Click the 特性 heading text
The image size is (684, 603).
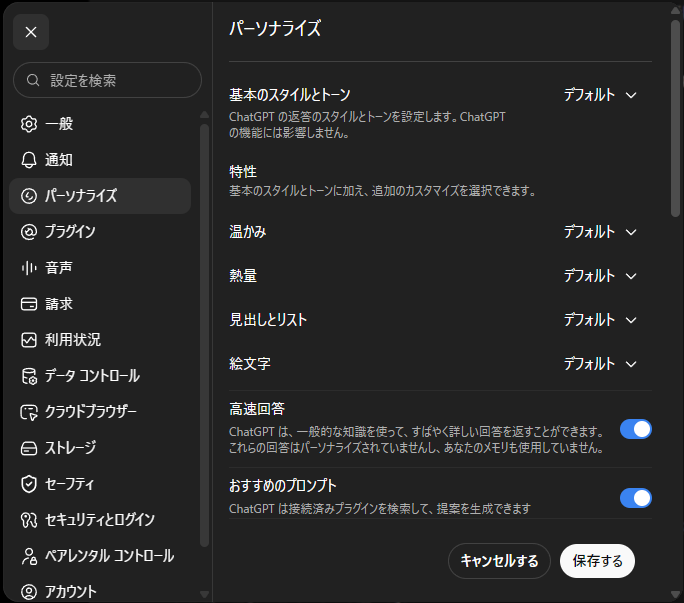tap(243, 171)
